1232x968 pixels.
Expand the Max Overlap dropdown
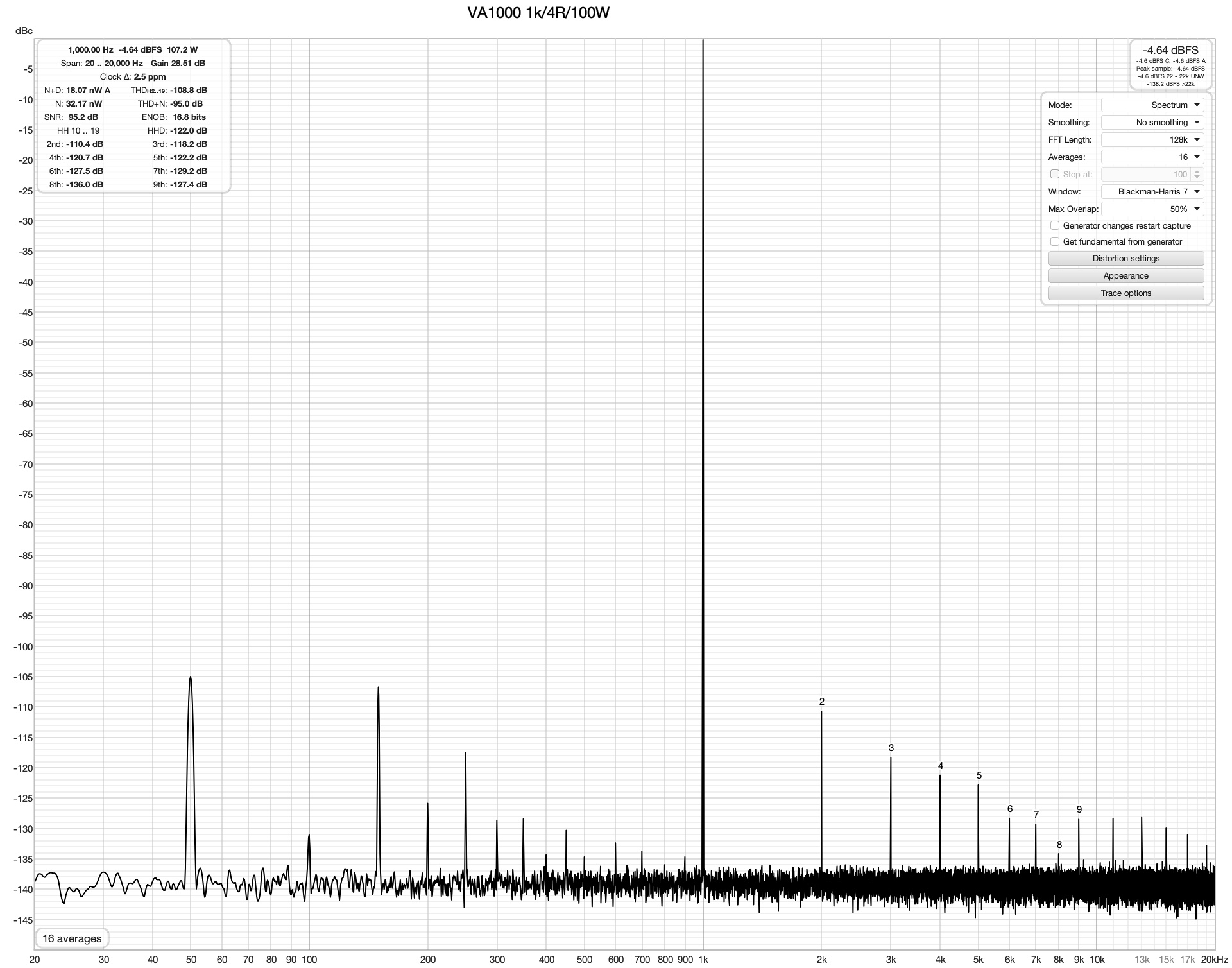(x=1152, y=209)
